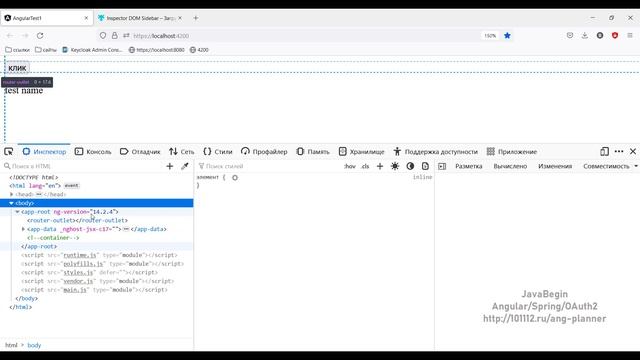The width and height of the screenshot is (640, 360).
Task: Open the Память tab
Action: 313,151
